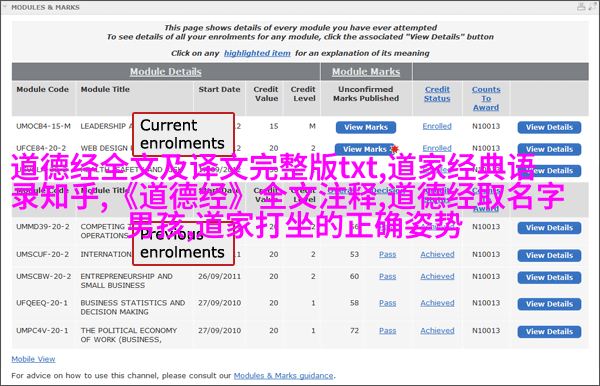Click title 'BUSINESS STATISTICS AND DECISION MAKING'
This screenshot has height=386, width=600.
pyautogui.click(x=132, y=307)
